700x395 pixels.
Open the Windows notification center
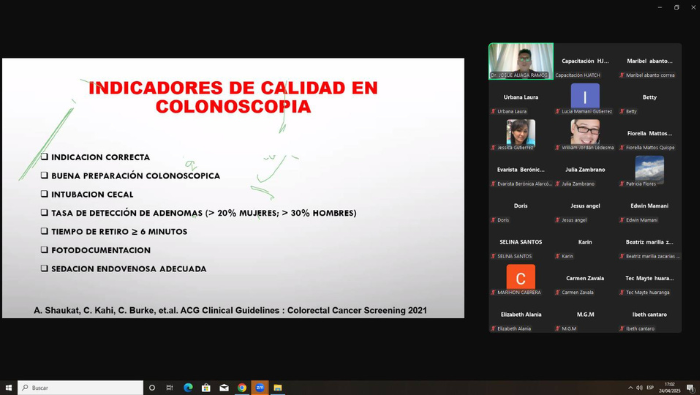(691, 387)
